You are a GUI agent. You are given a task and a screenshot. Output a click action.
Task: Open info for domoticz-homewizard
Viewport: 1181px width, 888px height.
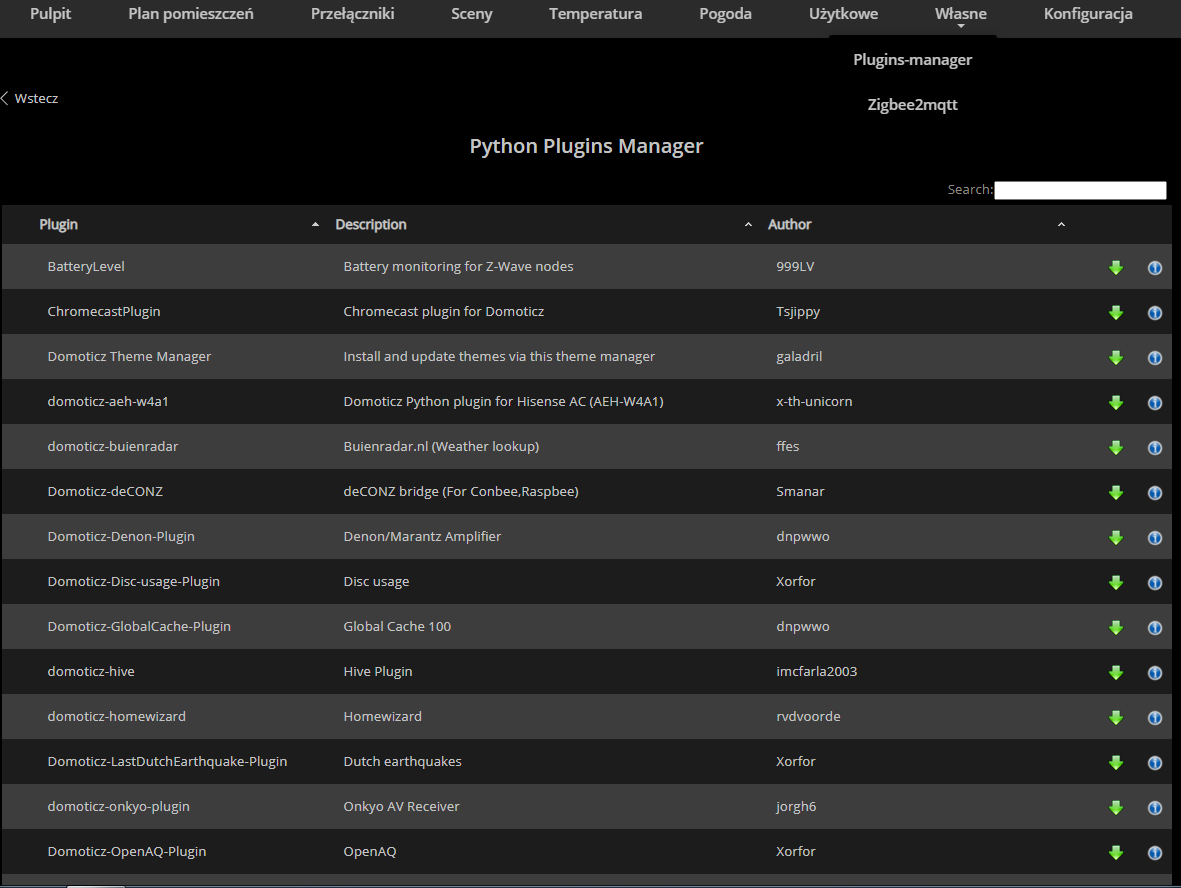click(1154, 718)
